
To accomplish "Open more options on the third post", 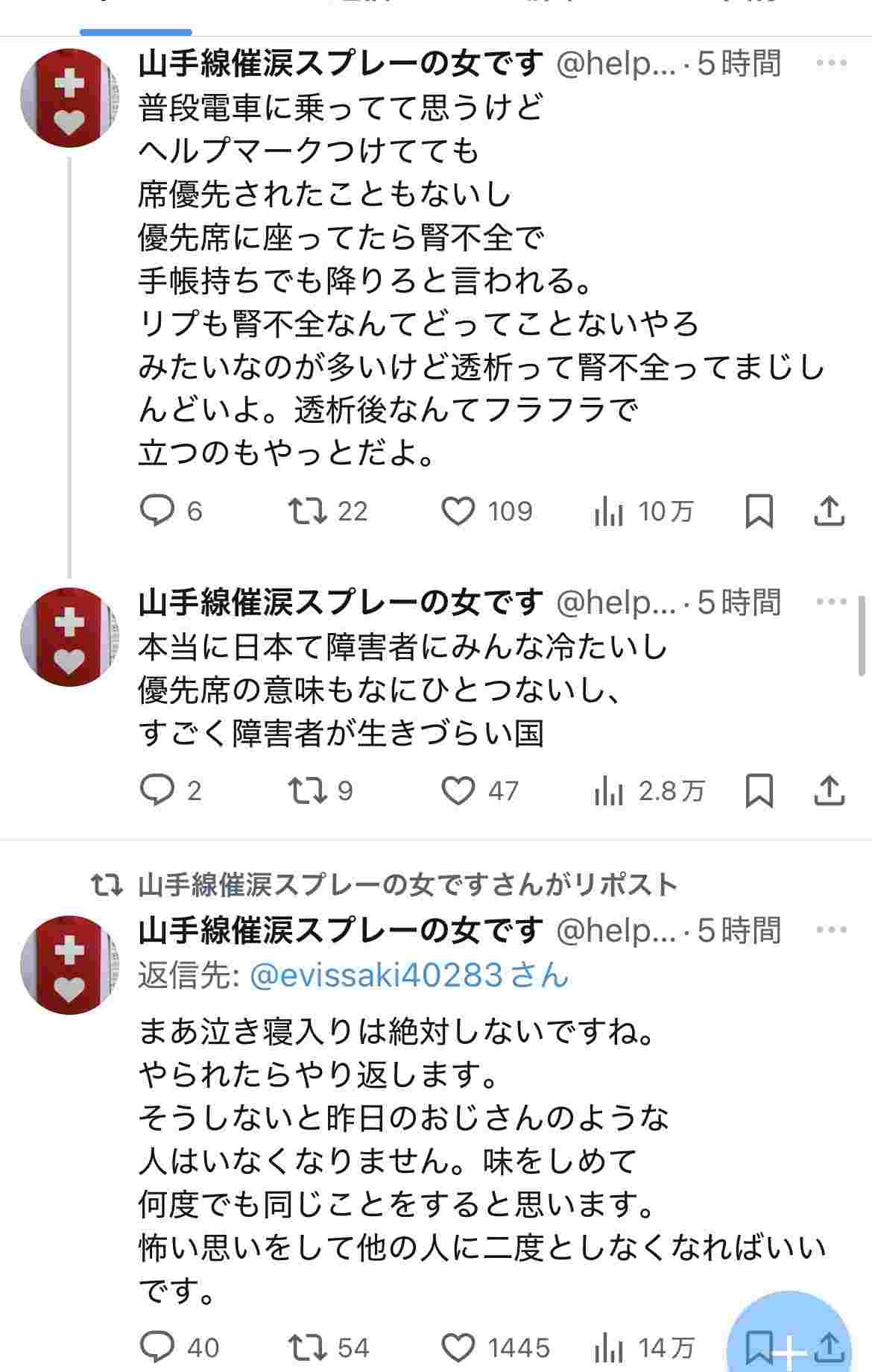I will coord(832,931).
